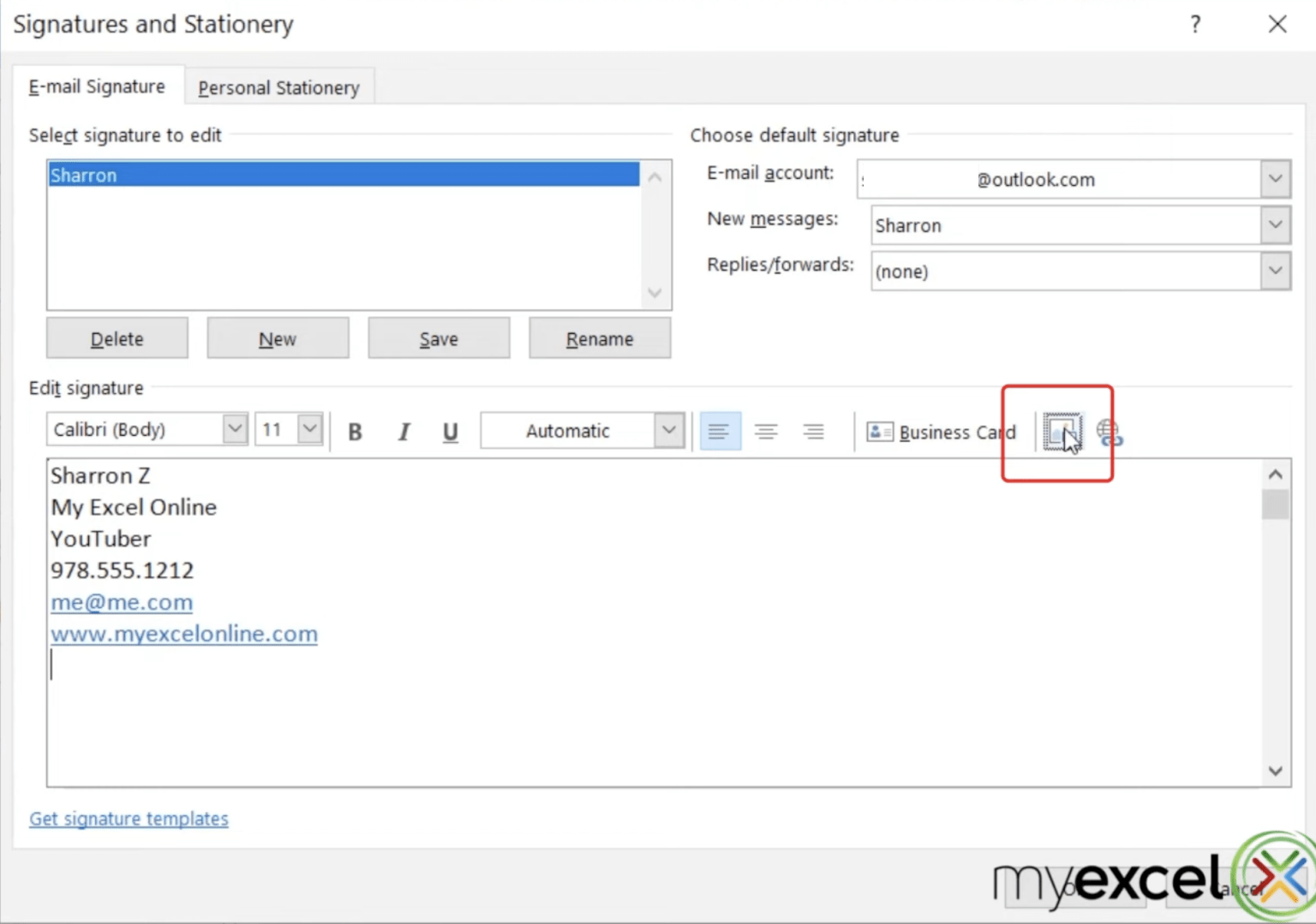Open the Help question mark
The width and height of the screenshot is (1316, 924).
(x=1194, y=25)
